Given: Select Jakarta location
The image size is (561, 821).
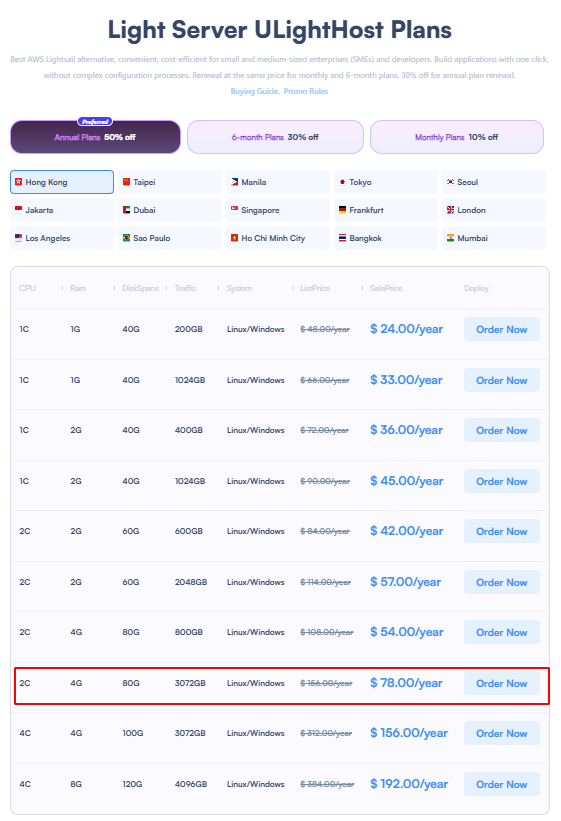Looking at the screenshot, I should tap(62, 210).
